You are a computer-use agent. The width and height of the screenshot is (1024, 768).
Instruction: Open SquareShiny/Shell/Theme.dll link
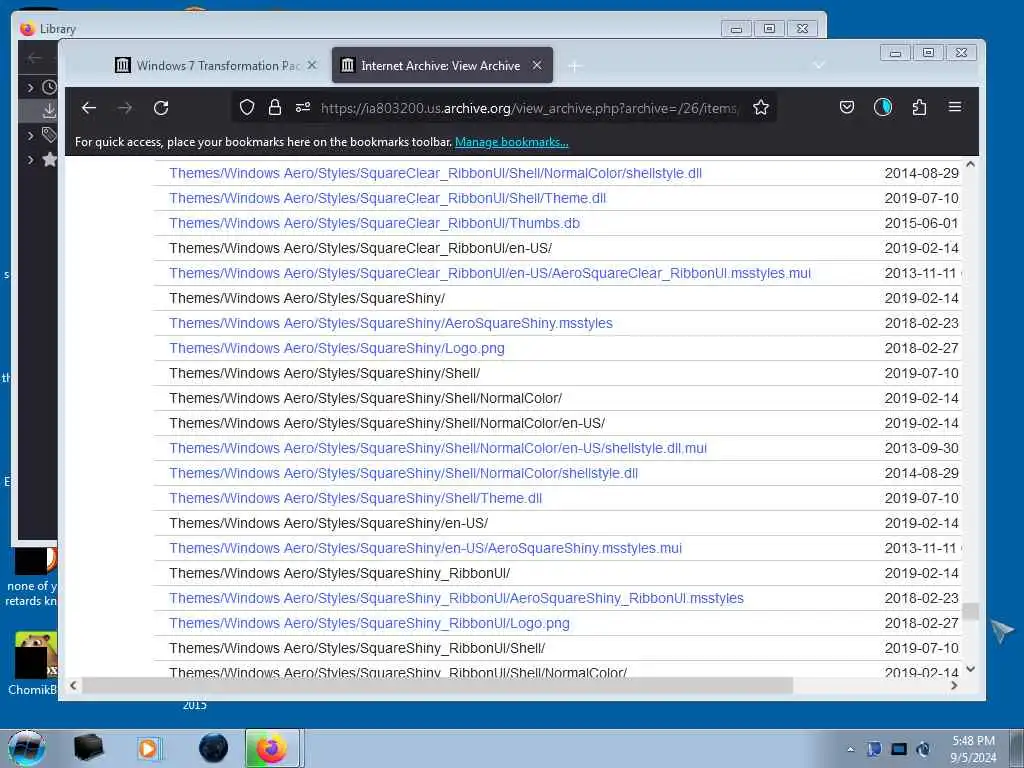[355, 498]
